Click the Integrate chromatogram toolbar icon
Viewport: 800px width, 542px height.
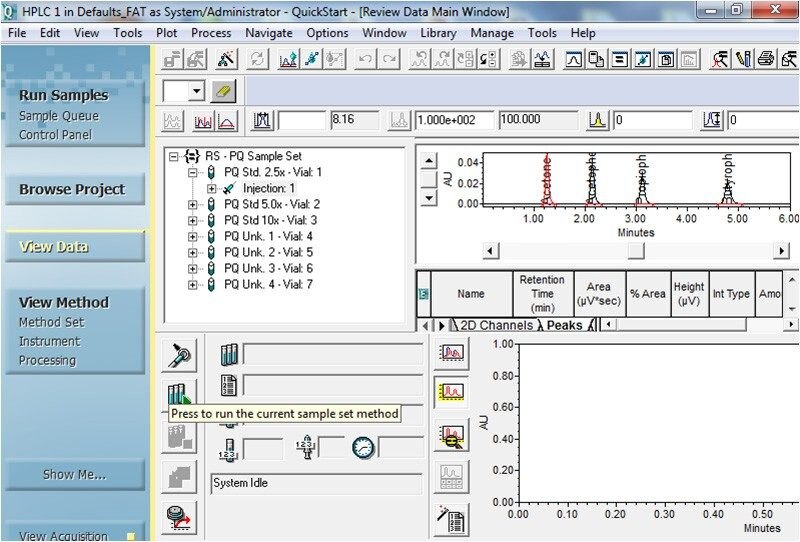pos(288,59)
